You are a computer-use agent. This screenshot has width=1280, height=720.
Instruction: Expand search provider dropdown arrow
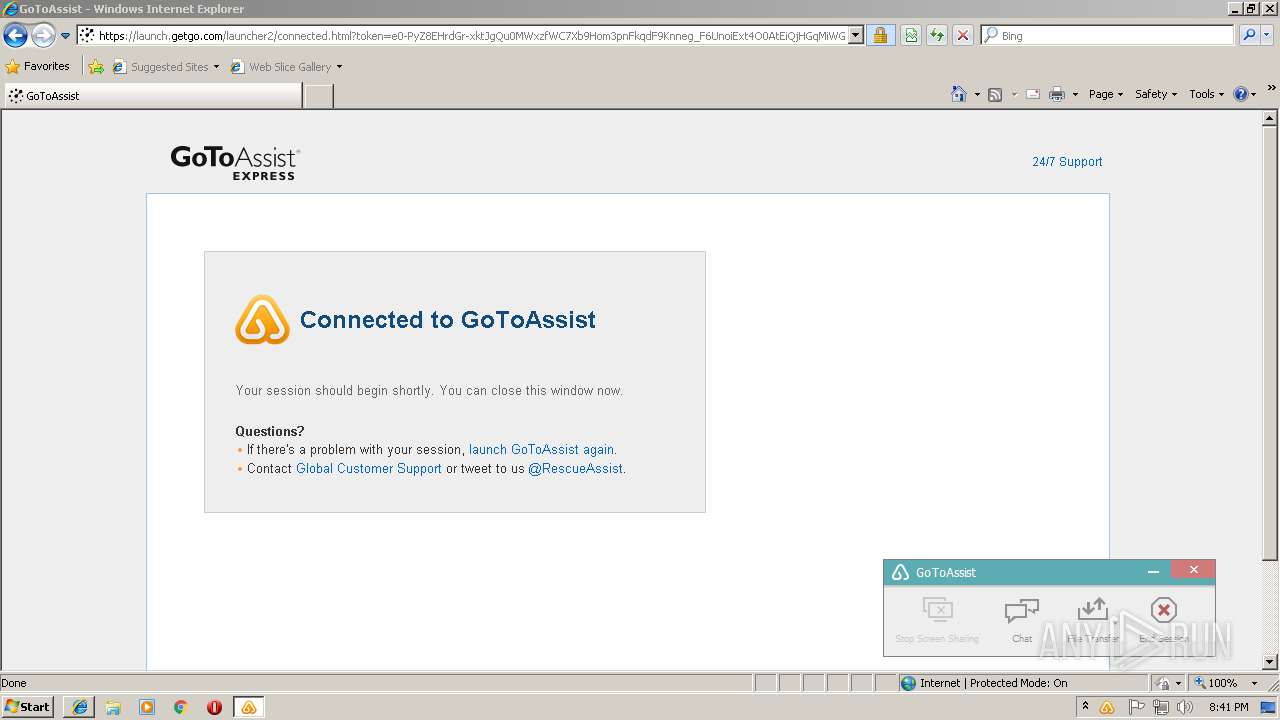pyautogui.click(x=1268, y=35)
